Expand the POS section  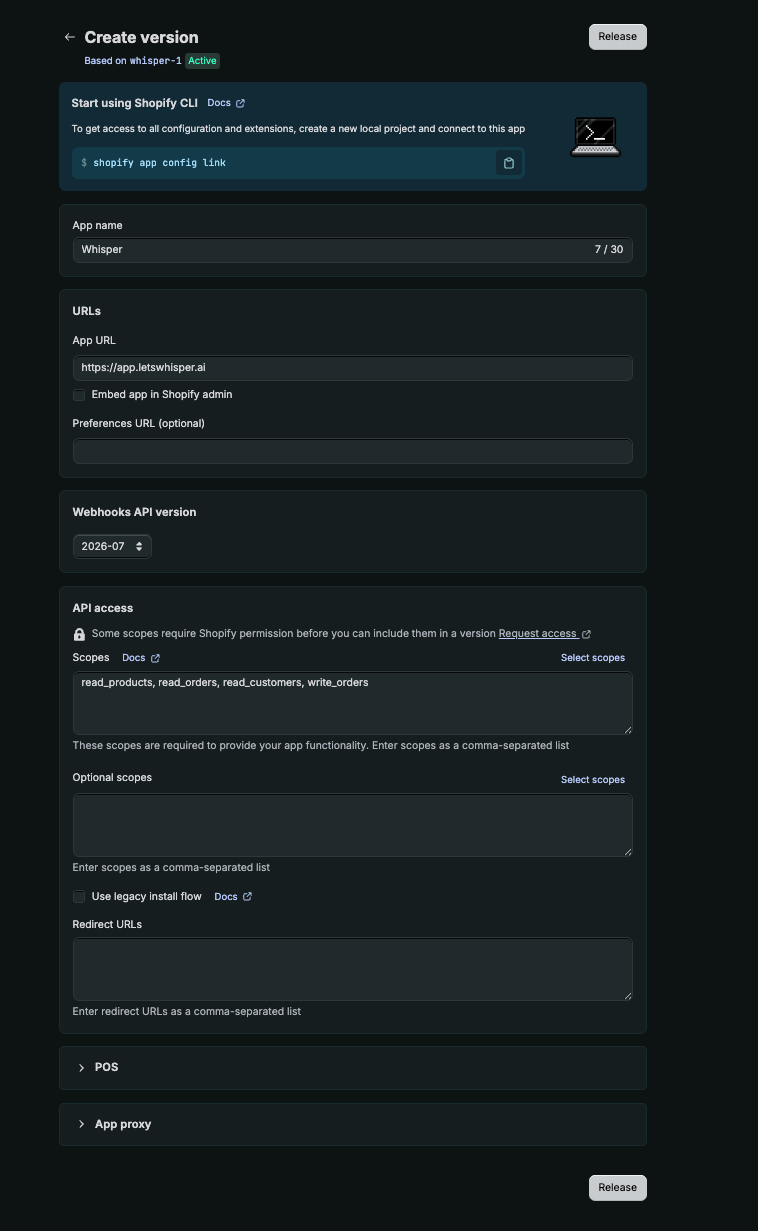pyautogui.click(x=353, y=1068)
